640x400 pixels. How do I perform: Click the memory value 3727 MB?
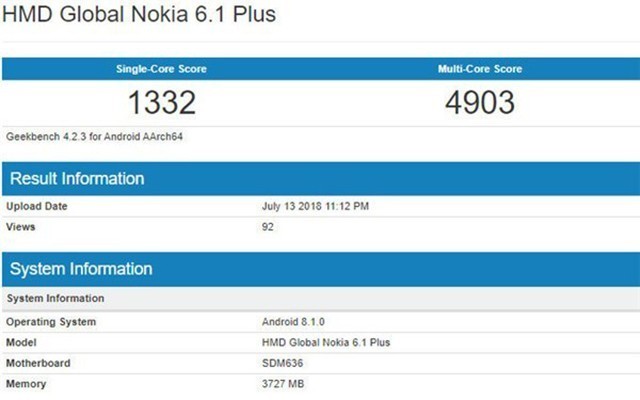tap(284, 383)
